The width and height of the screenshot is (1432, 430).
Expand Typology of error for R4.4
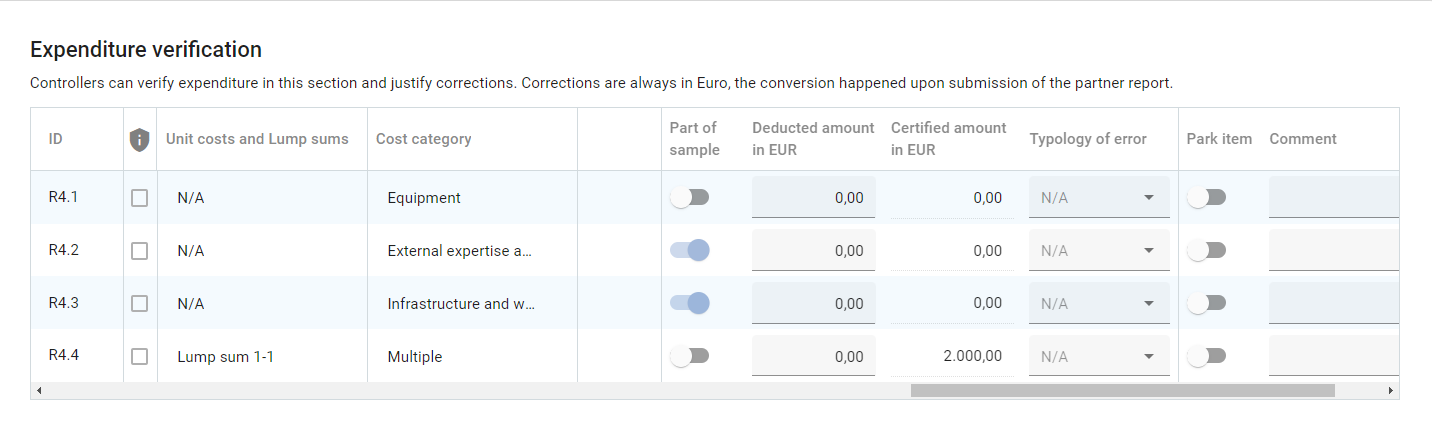1098,357
